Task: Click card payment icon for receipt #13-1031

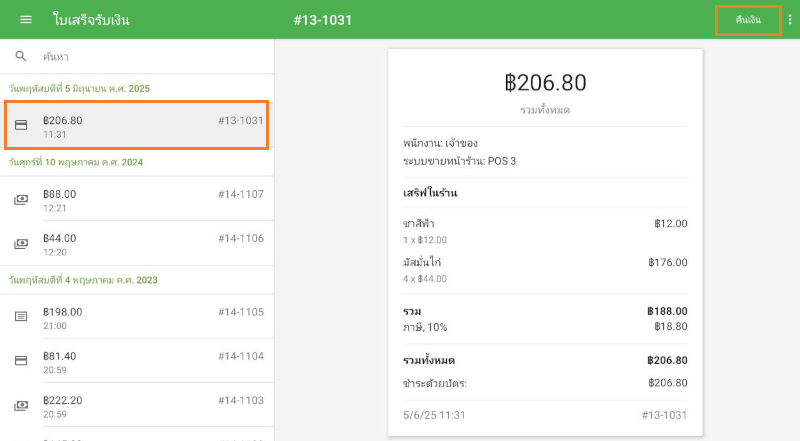Action: [21, 126]
